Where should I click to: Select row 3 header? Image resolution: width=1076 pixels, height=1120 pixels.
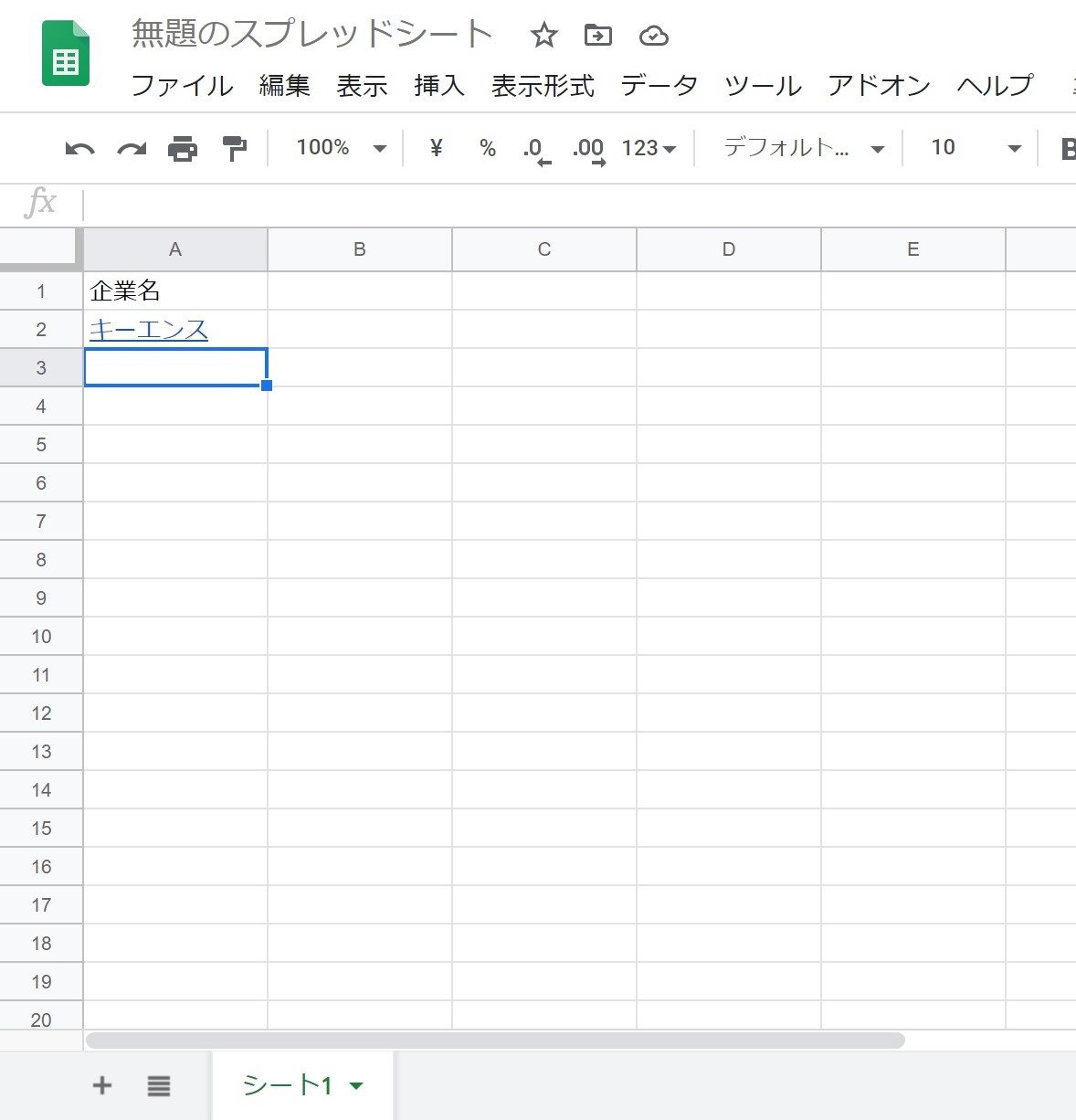(x=41, y=368)
